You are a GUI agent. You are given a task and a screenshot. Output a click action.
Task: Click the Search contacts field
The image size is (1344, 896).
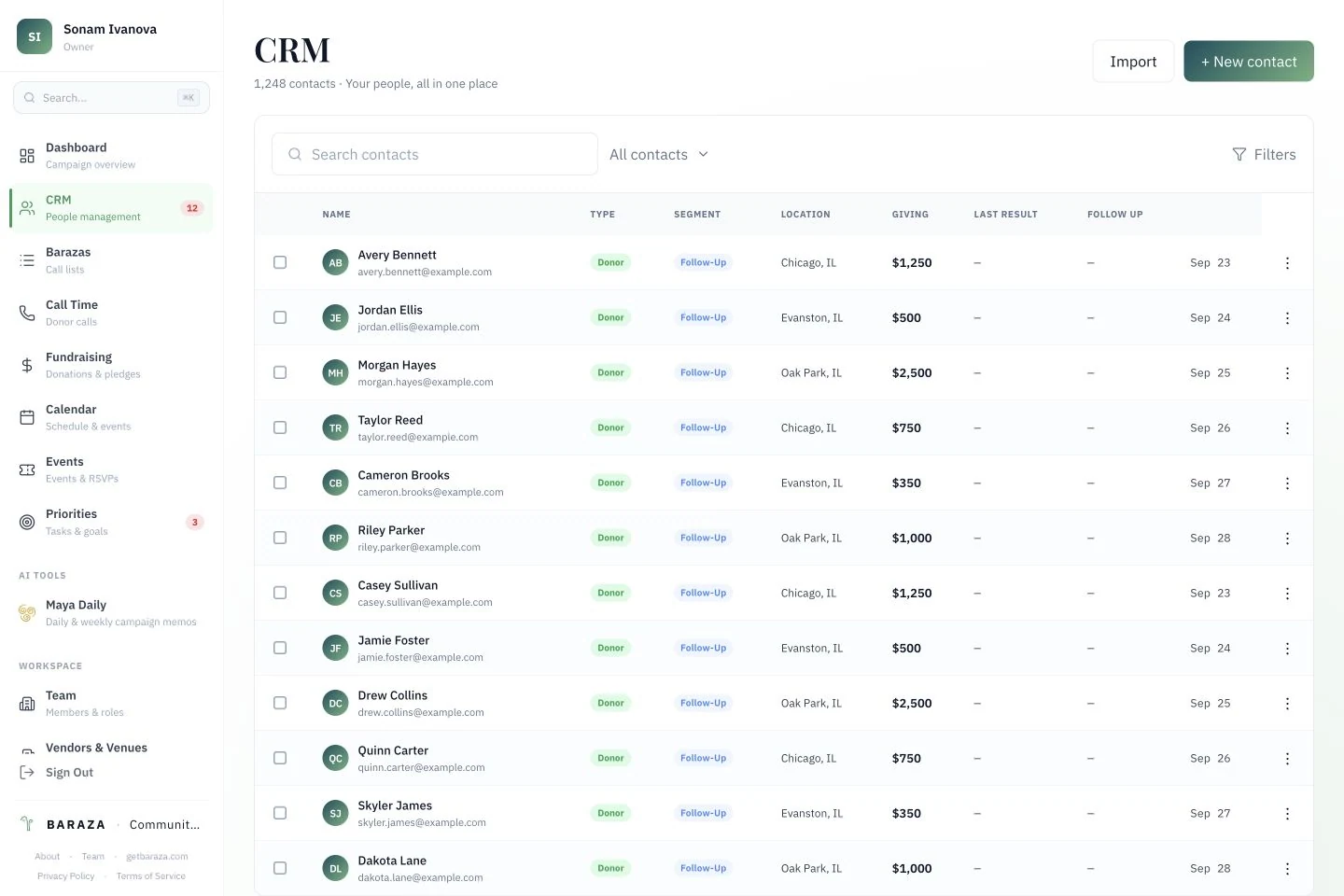435,154
